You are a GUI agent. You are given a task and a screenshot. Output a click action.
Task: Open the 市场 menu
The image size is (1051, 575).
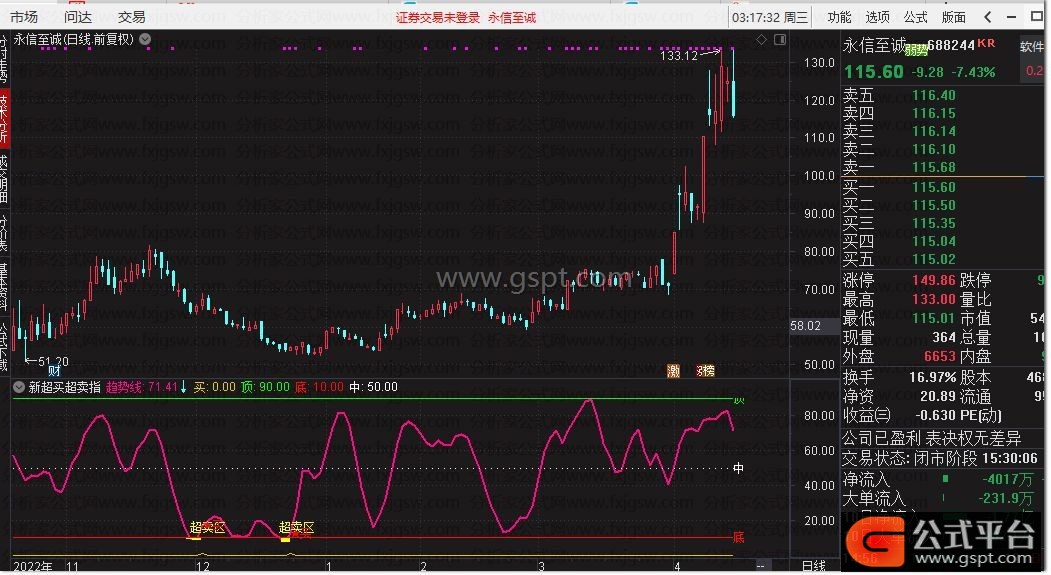point(24,17)
